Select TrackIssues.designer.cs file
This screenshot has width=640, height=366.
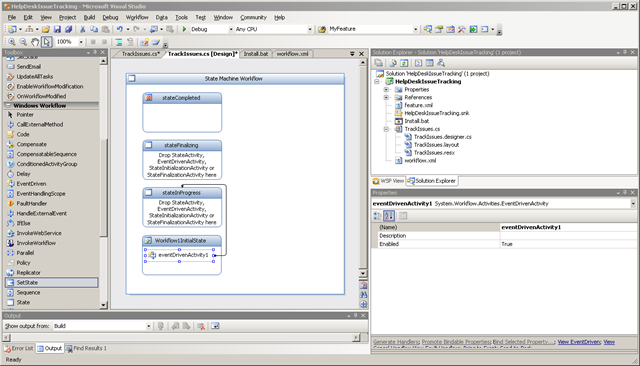(442, 137)
